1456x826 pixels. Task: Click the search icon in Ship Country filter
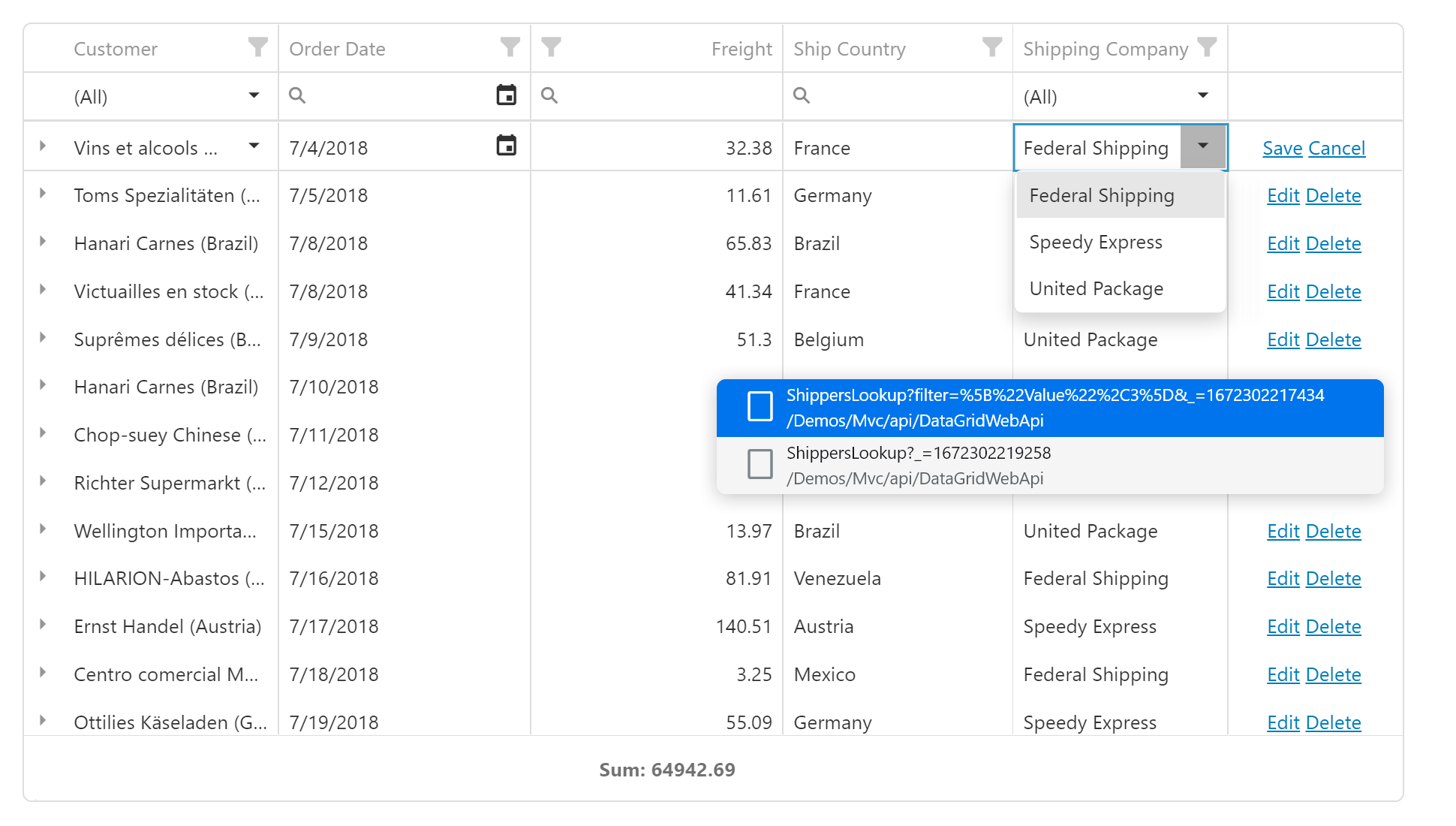click(x=800, y=96)
